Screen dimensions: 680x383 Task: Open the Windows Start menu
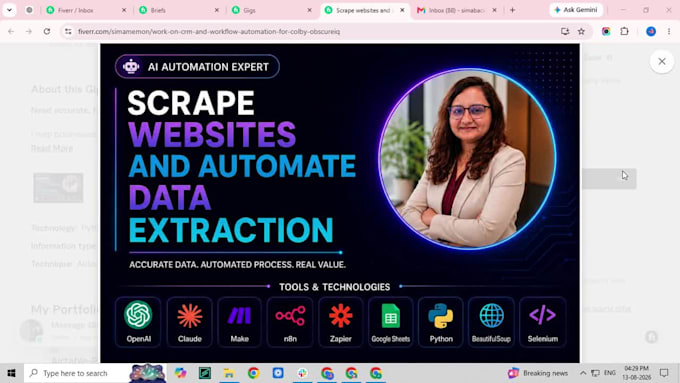pyautogui.click(x=11, y=373)
